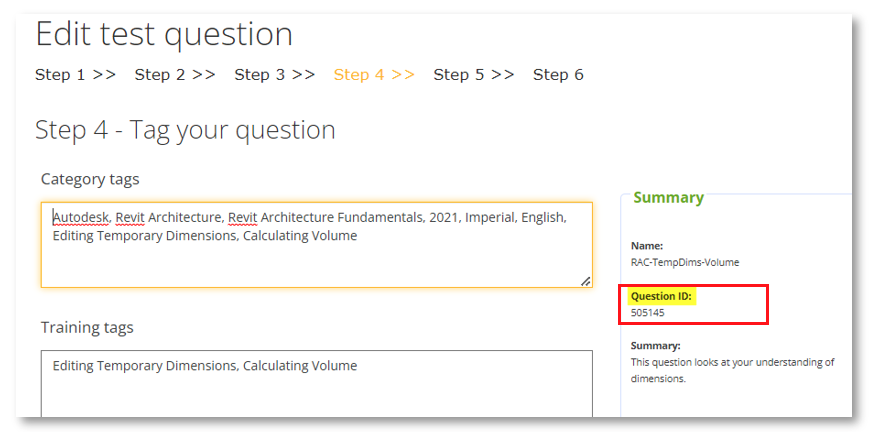Navigate to Step 6 link
This screenshot has width=874, height=432.
(x=558, y=75)
